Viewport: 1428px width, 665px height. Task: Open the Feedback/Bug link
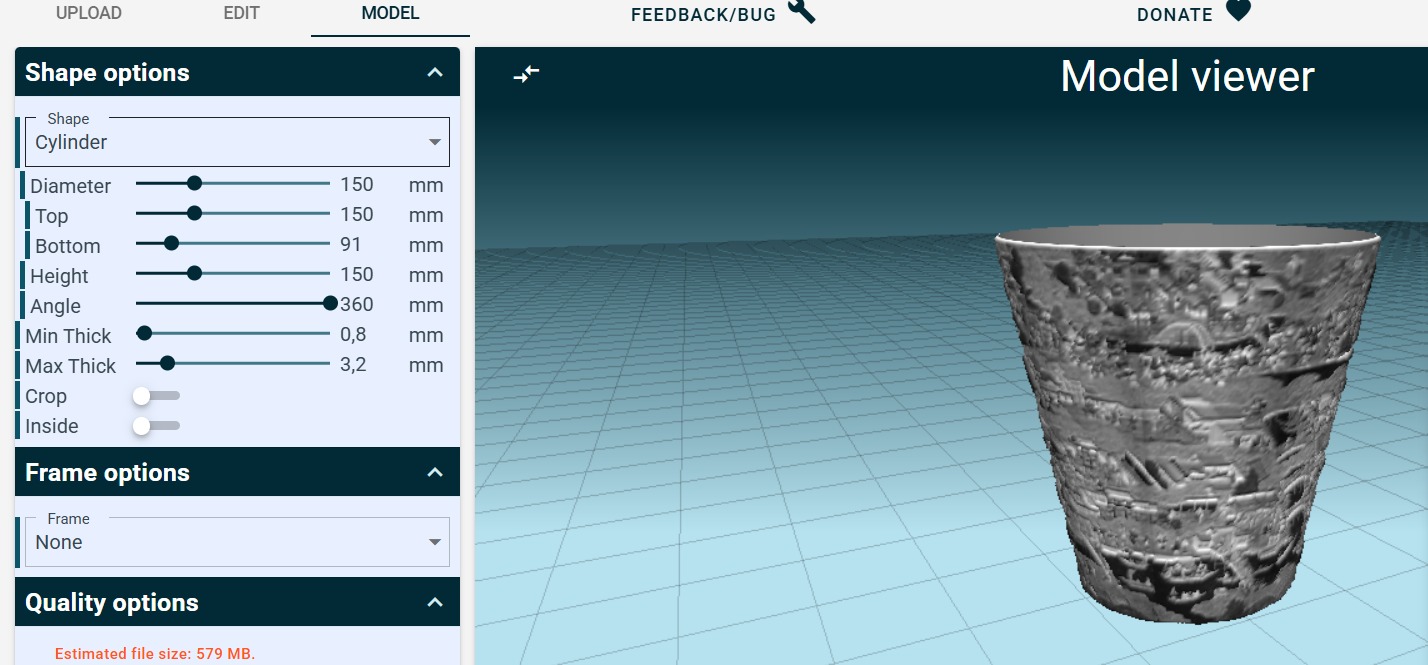(x=703, y=15)
